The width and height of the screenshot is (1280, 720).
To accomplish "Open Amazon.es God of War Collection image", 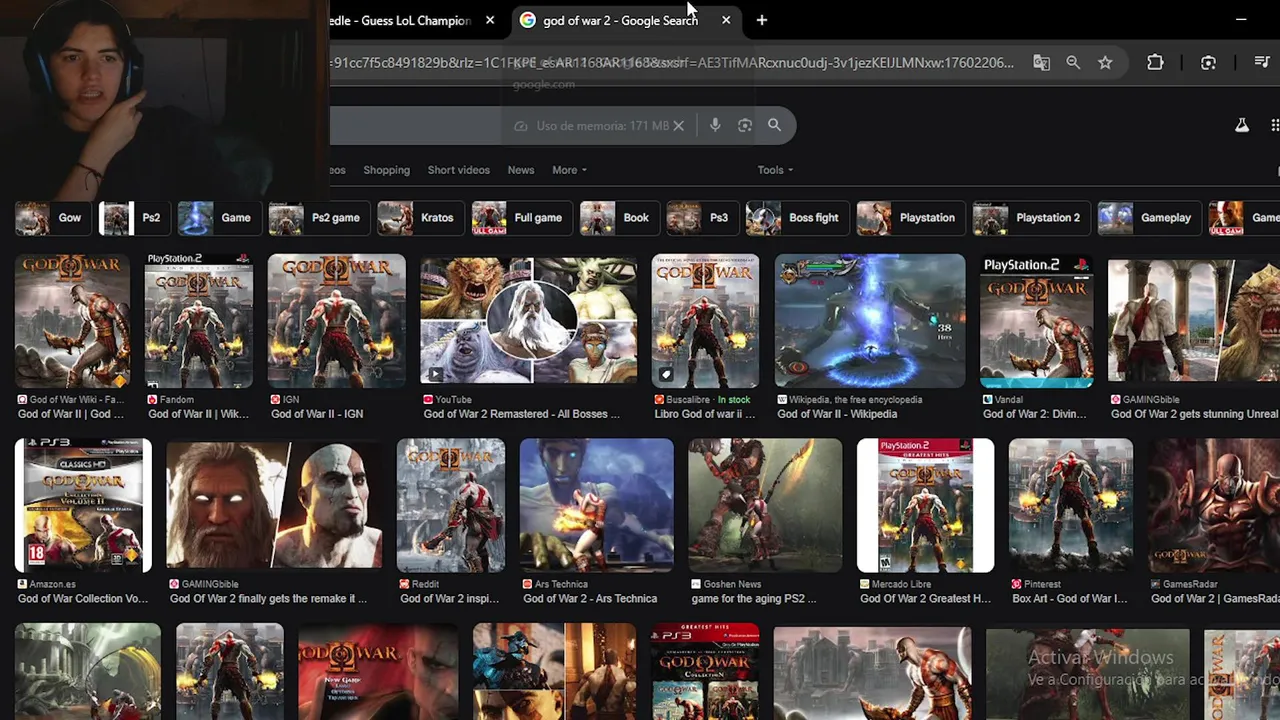I will click(x=83, y=505).
